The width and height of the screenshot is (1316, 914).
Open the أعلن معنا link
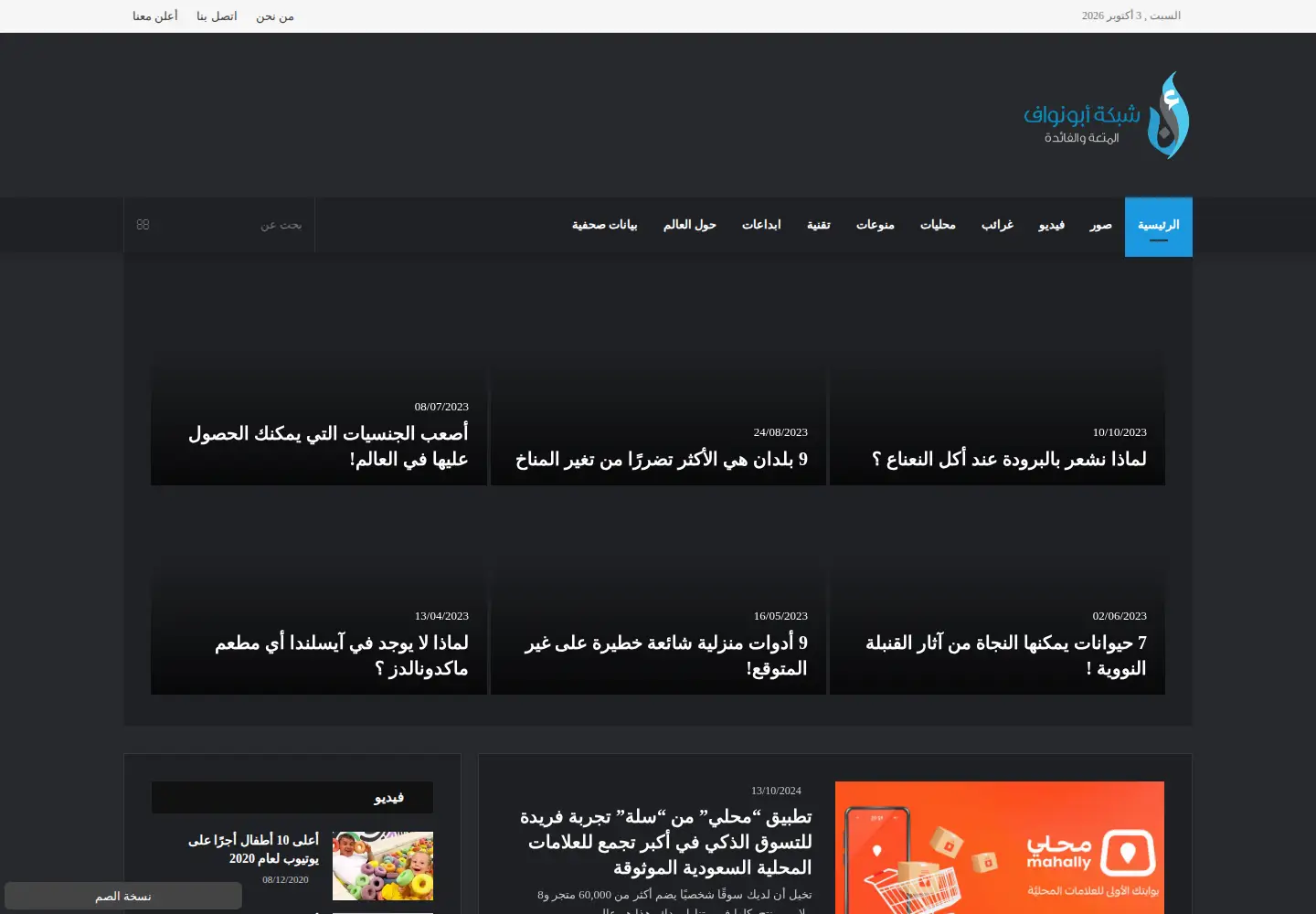coord(155,16)
